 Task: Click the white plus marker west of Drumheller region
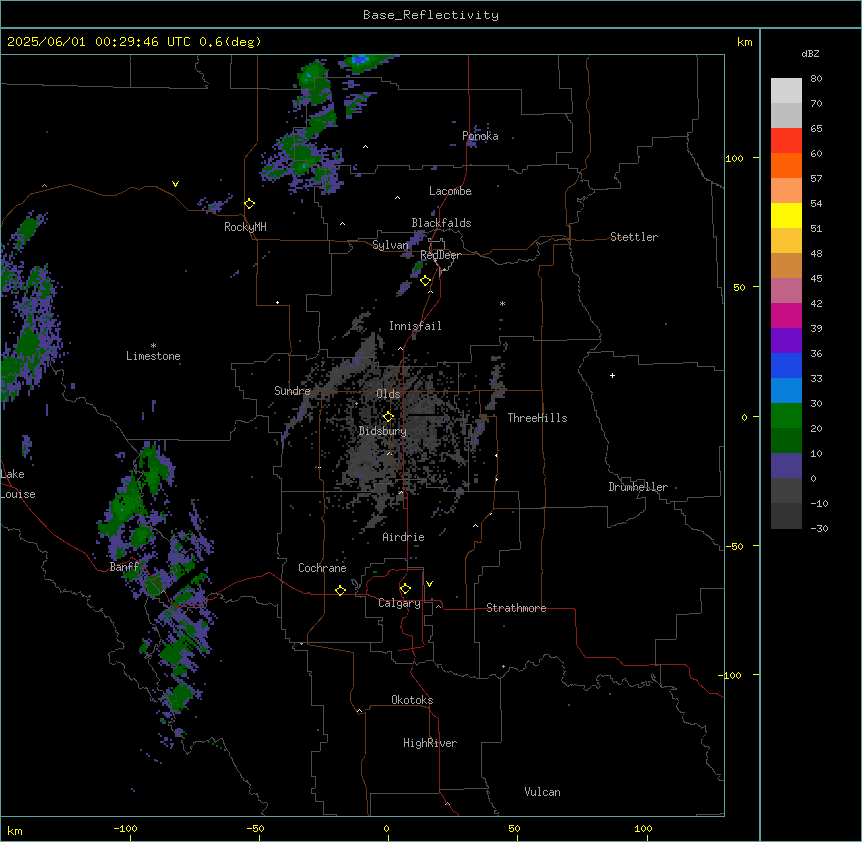tap(612, 375)
